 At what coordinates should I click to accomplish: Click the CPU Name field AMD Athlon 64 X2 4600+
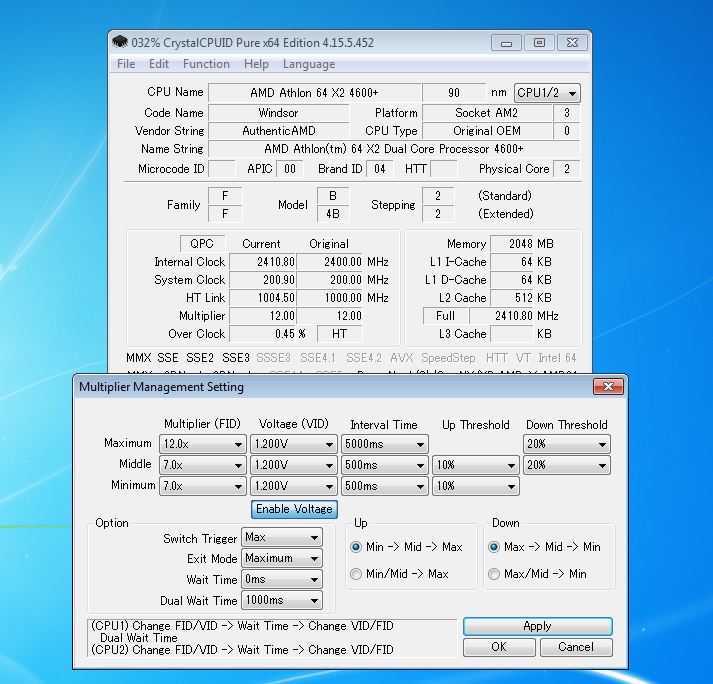click(x=314, y=93)
